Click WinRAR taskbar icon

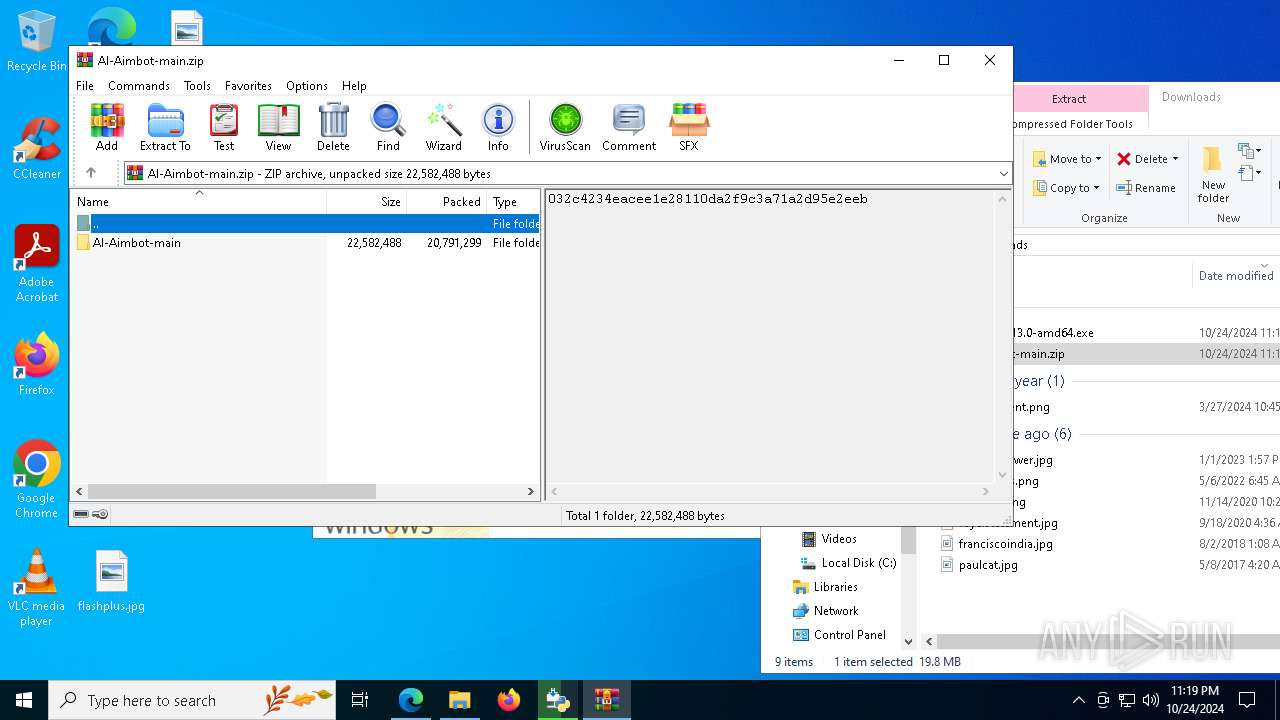pos(607,700)
